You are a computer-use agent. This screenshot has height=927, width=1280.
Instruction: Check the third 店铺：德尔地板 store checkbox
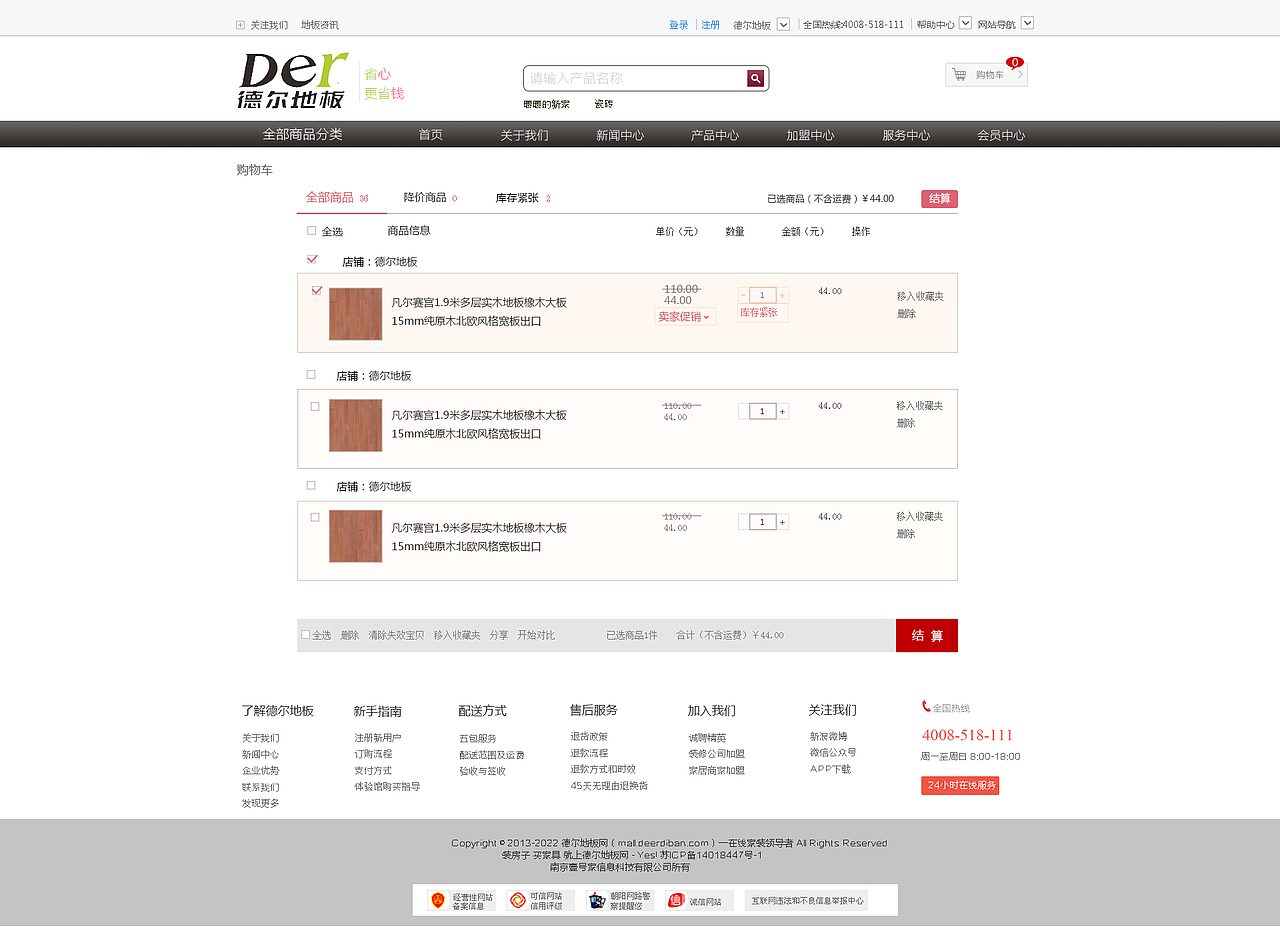311,485
